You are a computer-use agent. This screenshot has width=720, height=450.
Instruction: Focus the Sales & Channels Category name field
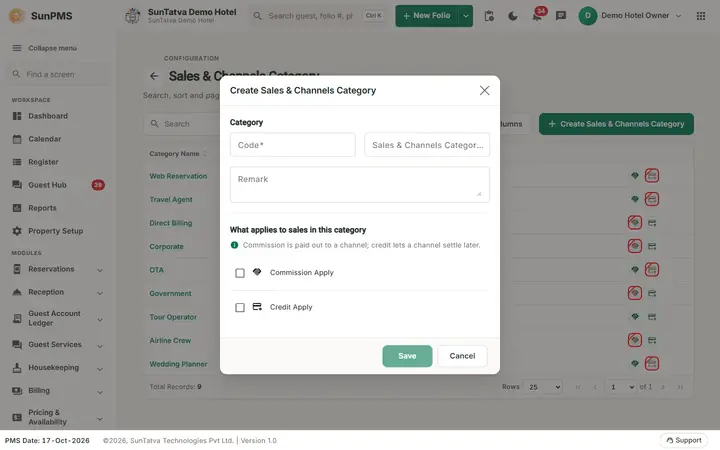tap(427, 145)
